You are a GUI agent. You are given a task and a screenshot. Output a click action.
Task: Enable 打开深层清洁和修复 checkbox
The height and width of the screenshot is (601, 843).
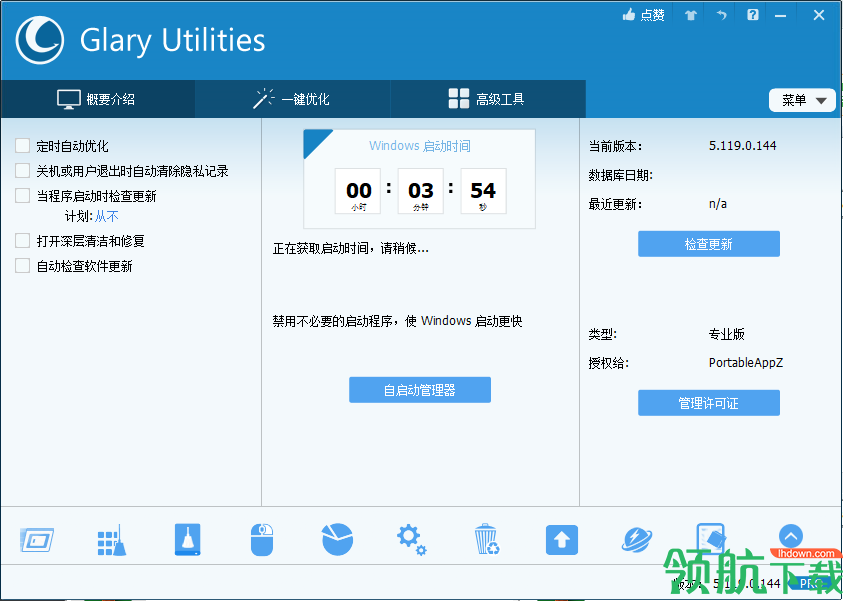[x=23, y=241]
